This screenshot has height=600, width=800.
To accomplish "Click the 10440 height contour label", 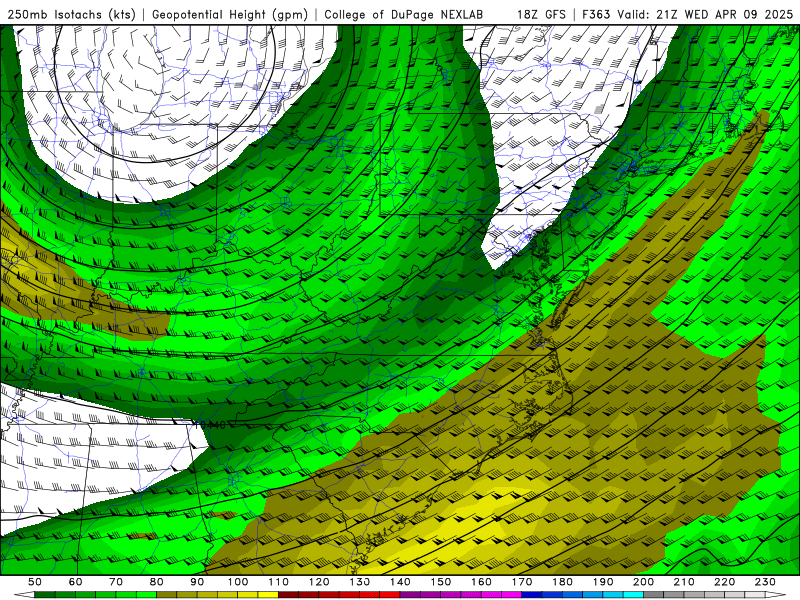I will pyautogui.click(x=210, y=425).
